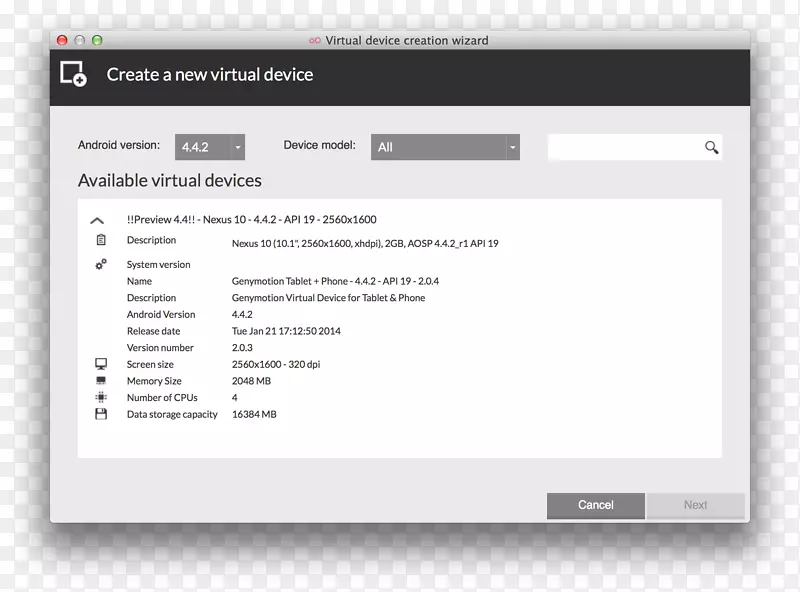Click the gears icon beside System version

[x=100, y=264]
